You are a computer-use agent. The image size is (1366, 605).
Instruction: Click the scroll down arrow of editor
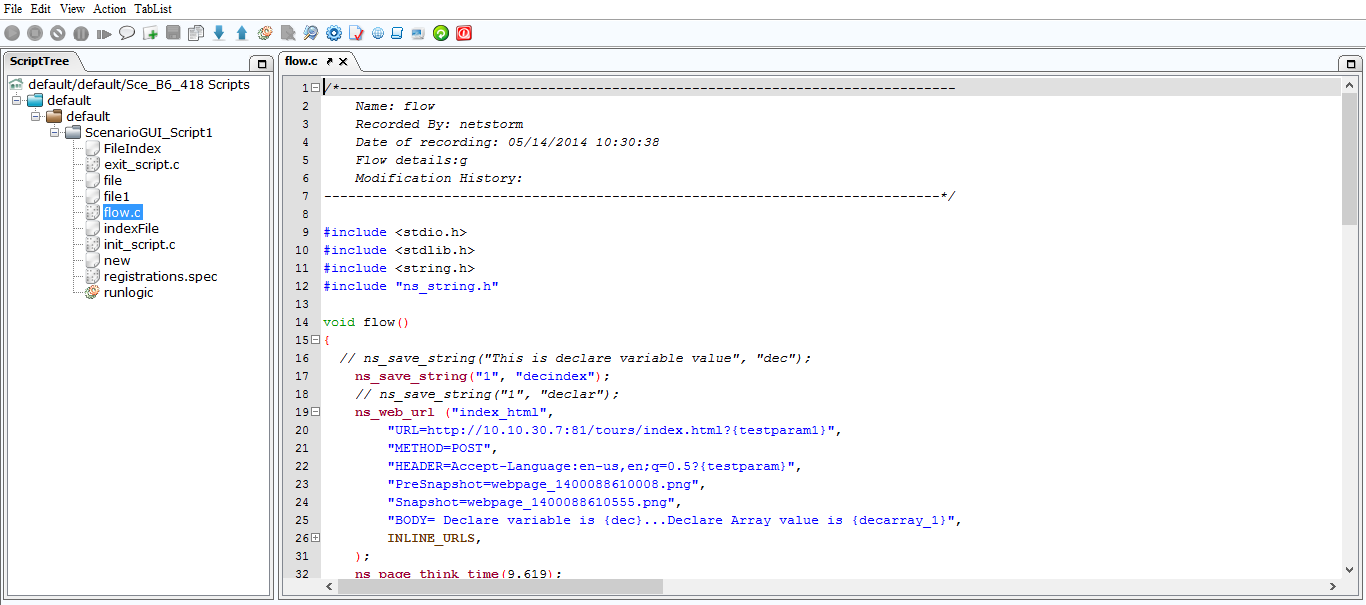tap(1349, 570)
